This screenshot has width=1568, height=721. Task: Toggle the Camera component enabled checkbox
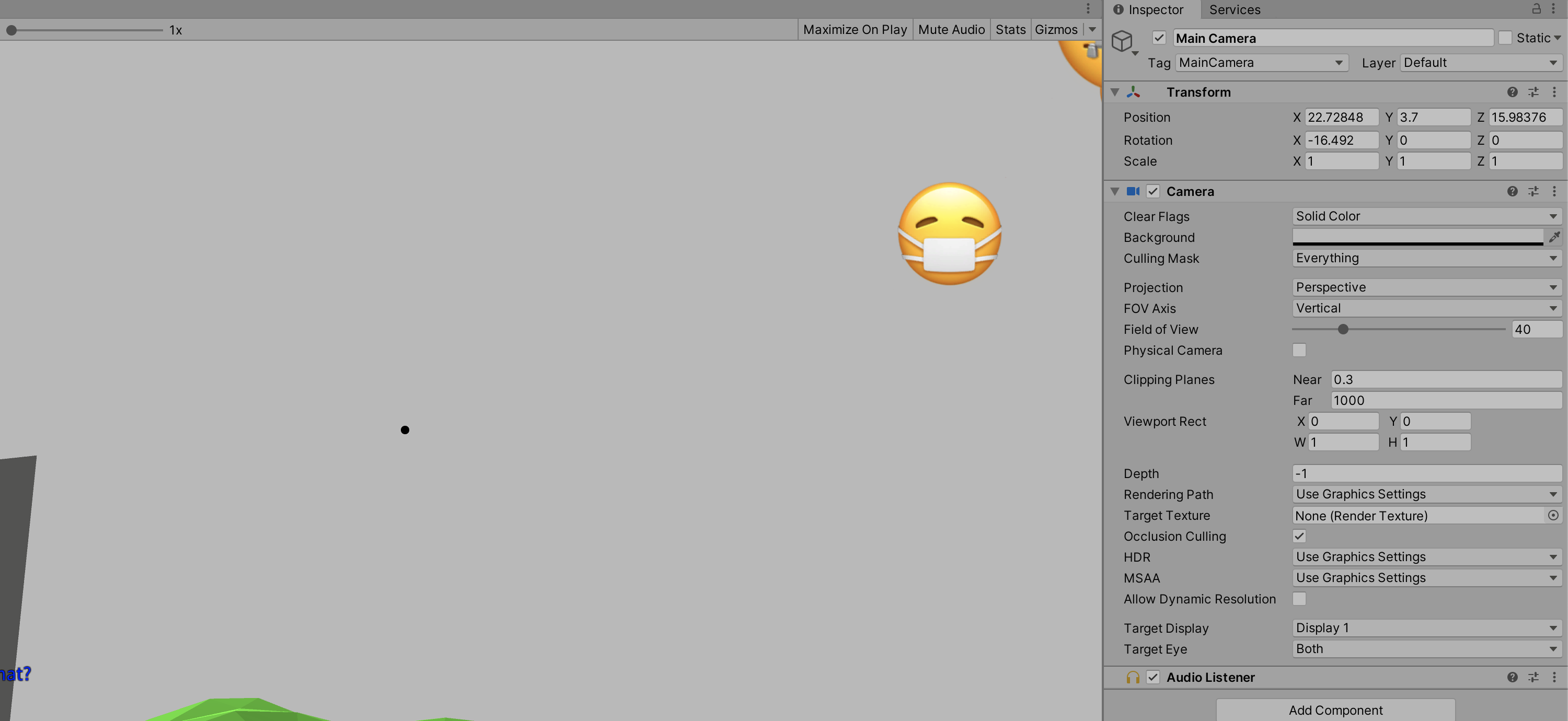(1155, 191)
